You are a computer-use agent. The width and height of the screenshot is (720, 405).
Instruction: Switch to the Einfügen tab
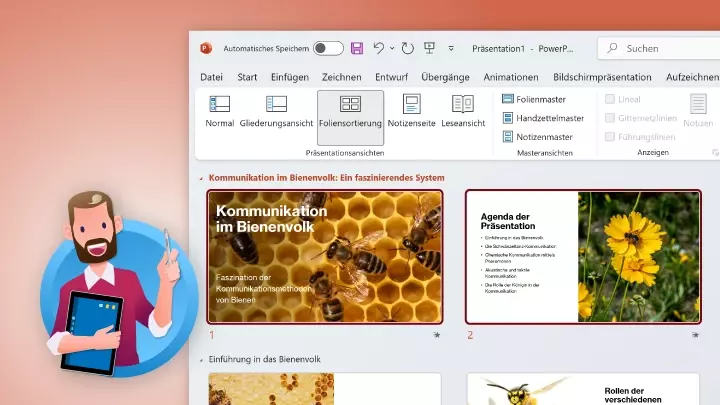point(290,77)
